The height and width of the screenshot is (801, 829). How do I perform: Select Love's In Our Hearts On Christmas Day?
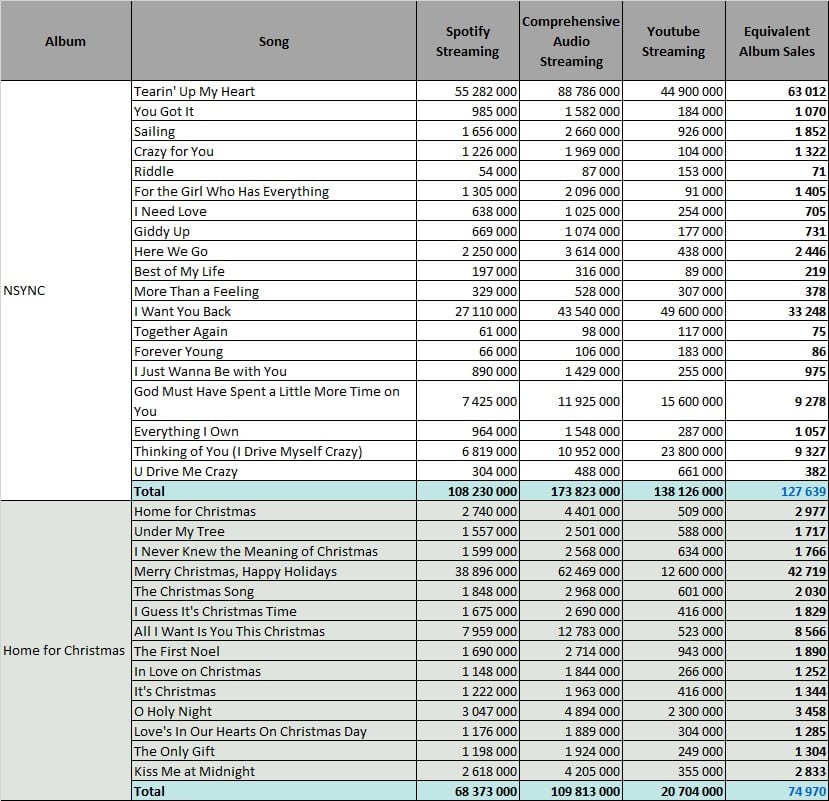[x=274, y=731]
